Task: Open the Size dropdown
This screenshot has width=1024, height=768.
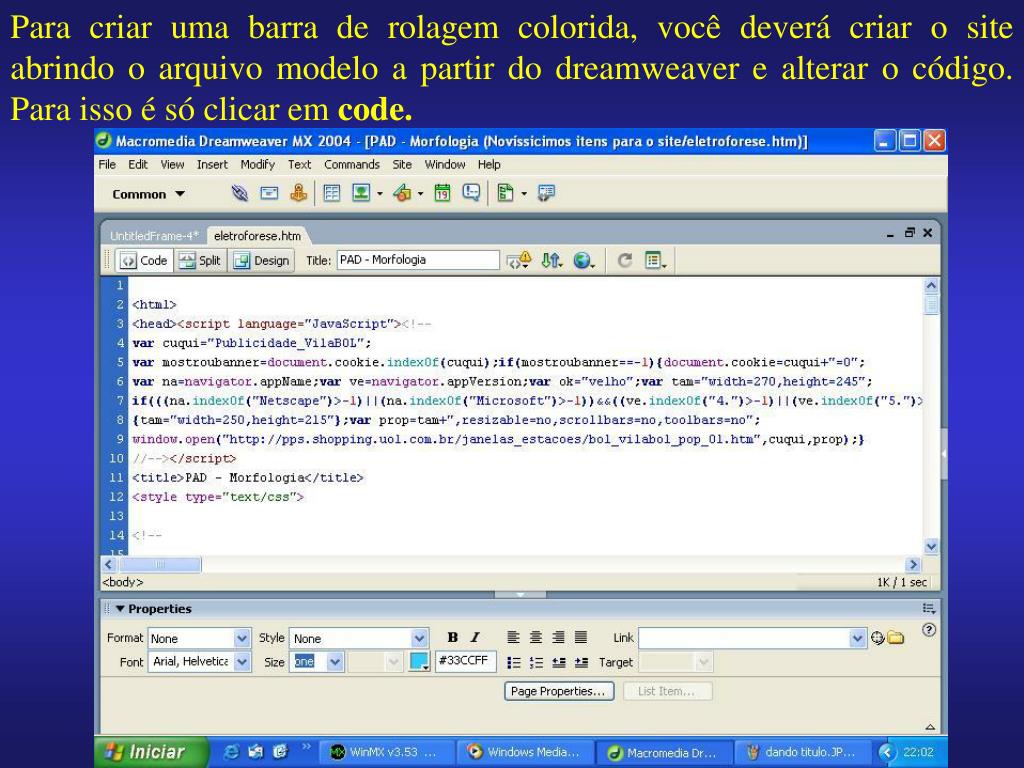Action: [335, 662]
